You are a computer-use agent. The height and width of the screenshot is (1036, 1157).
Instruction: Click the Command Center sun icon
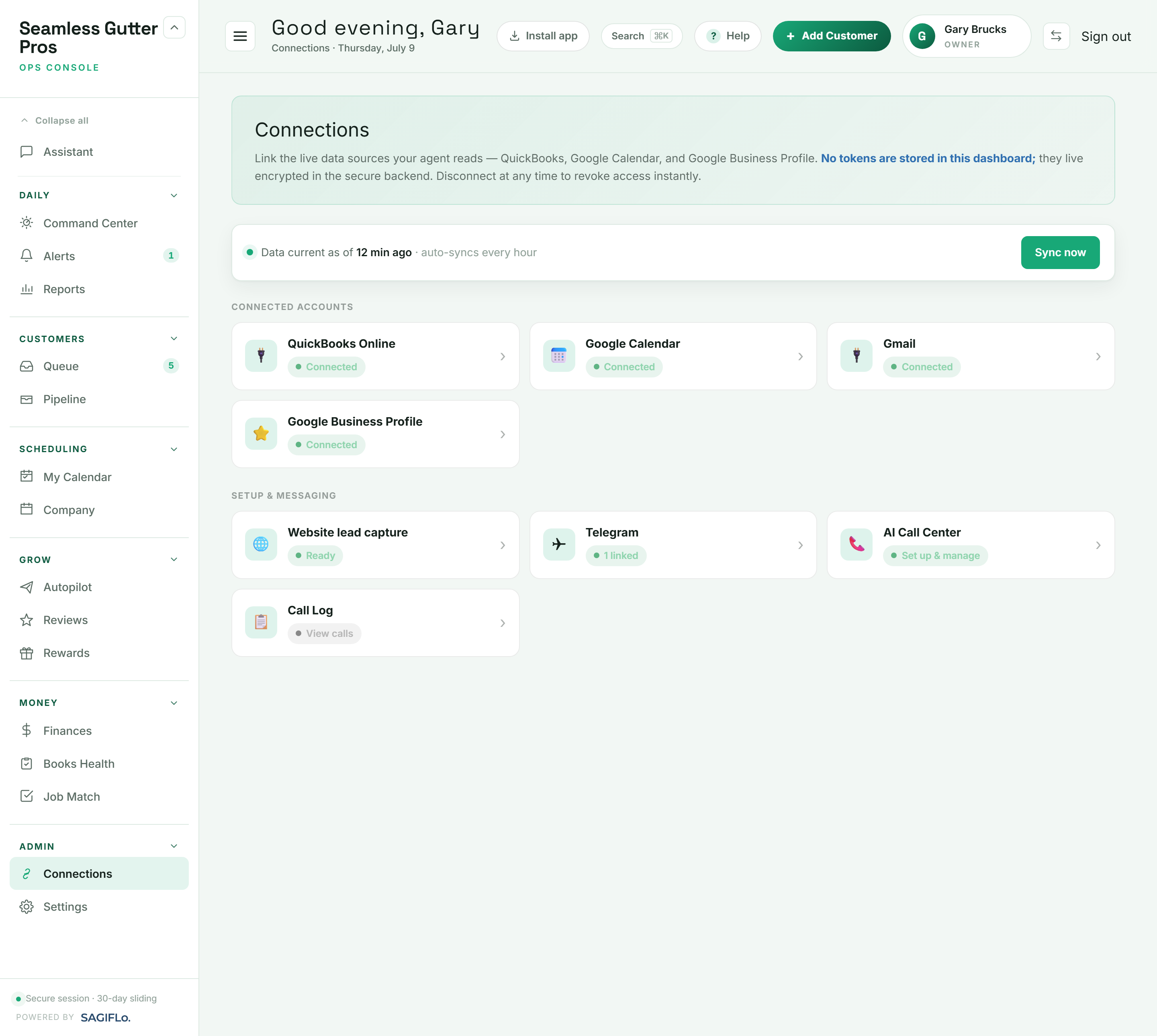pos(26,222)
